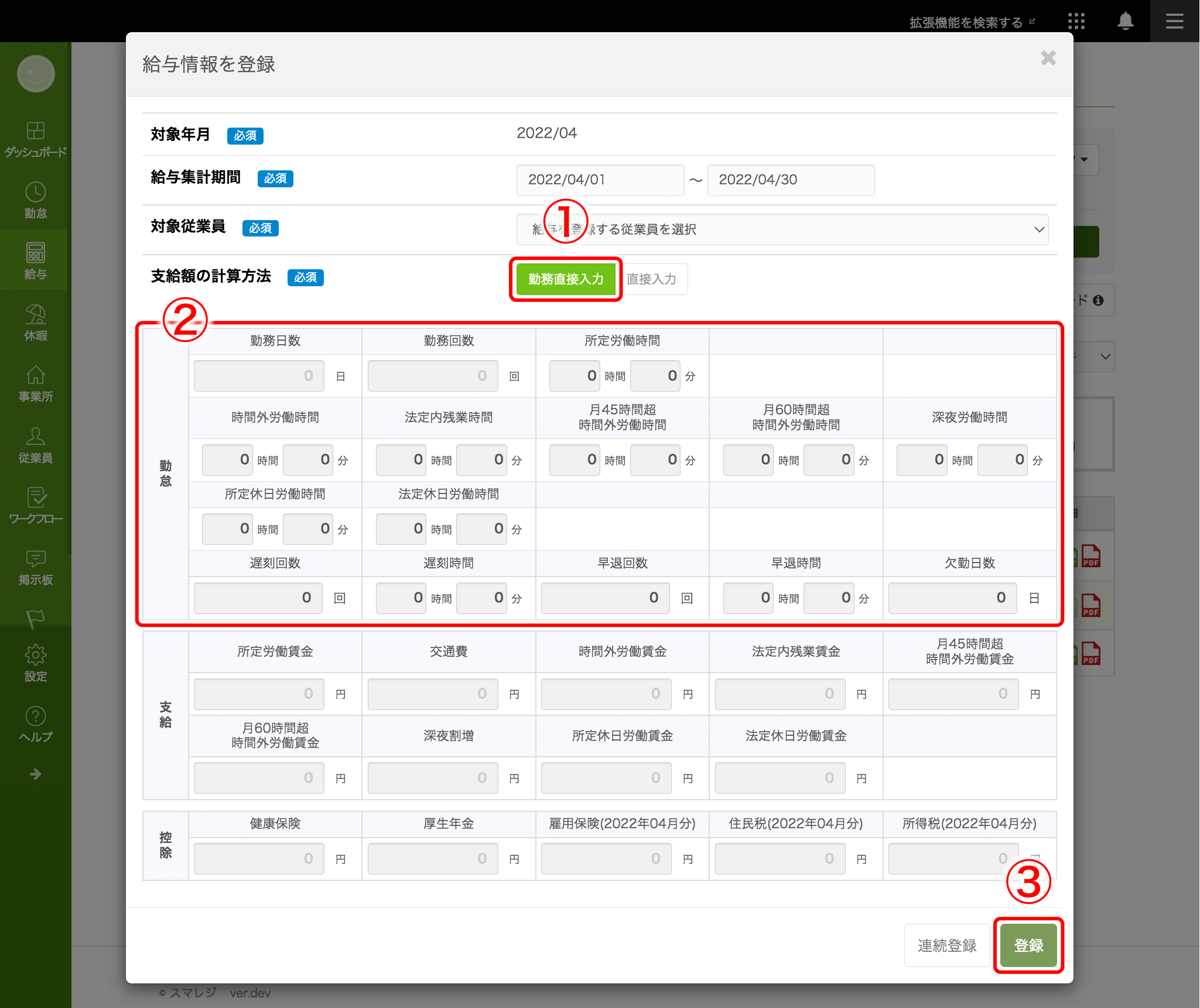Click the 法定内残業時間 minutes field
Screen dimensions: 1200x1008
481,460
